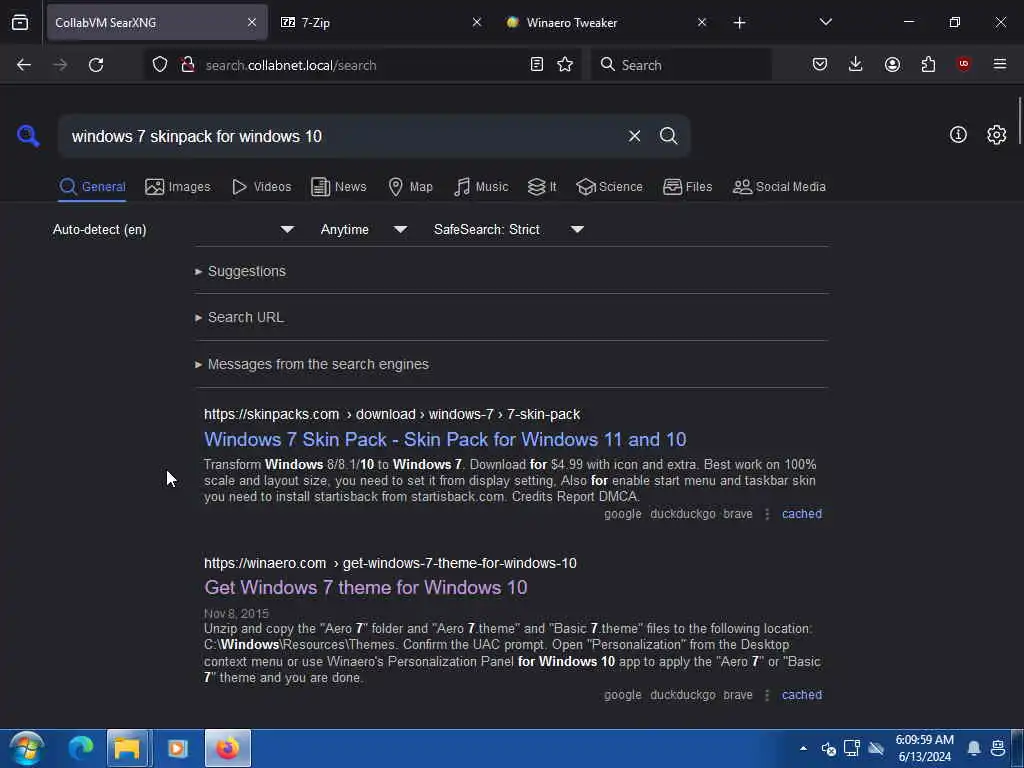Select It search category

(542, 187)
